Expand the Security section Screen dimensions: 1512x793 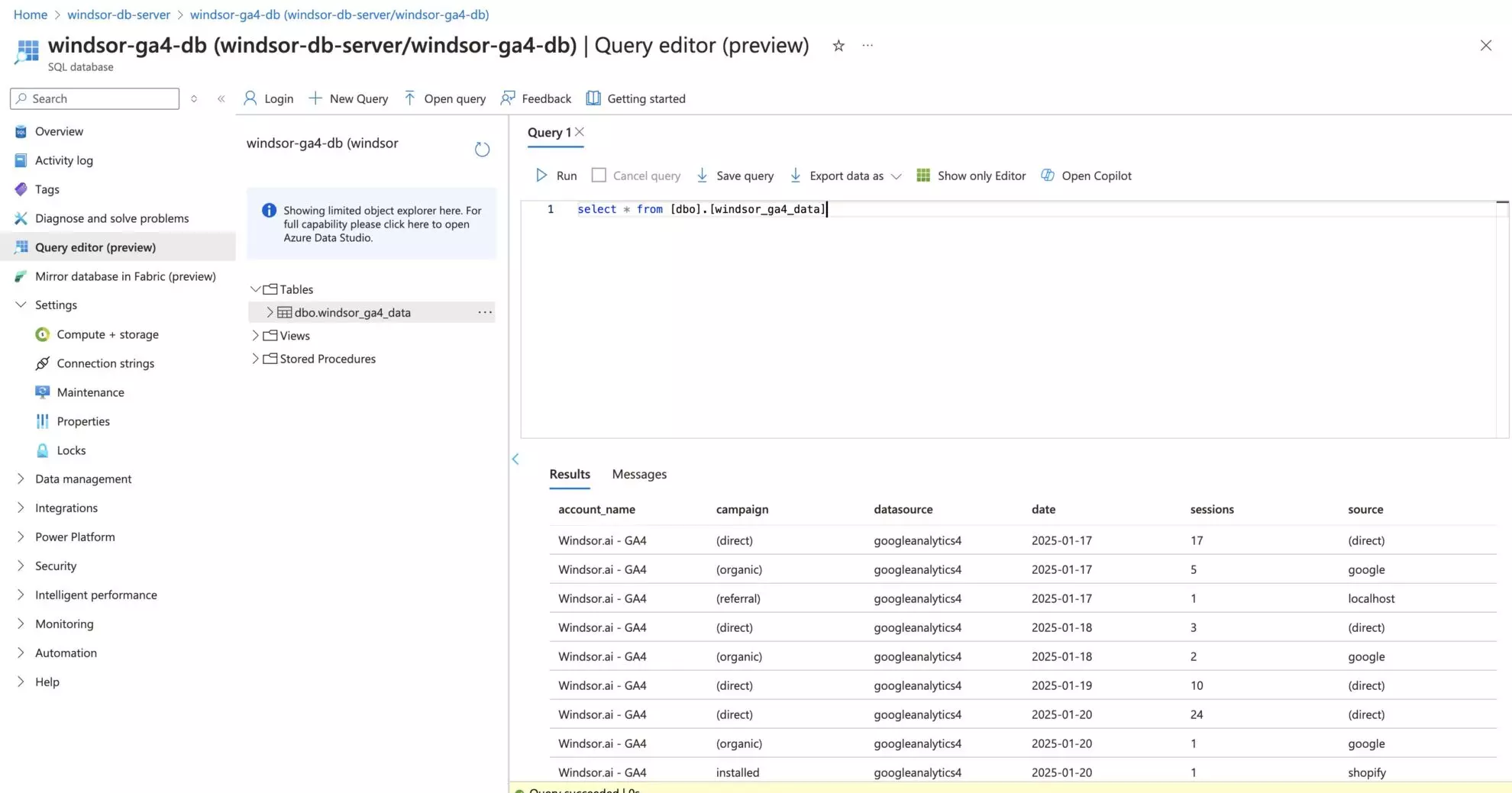pos(21,566)
